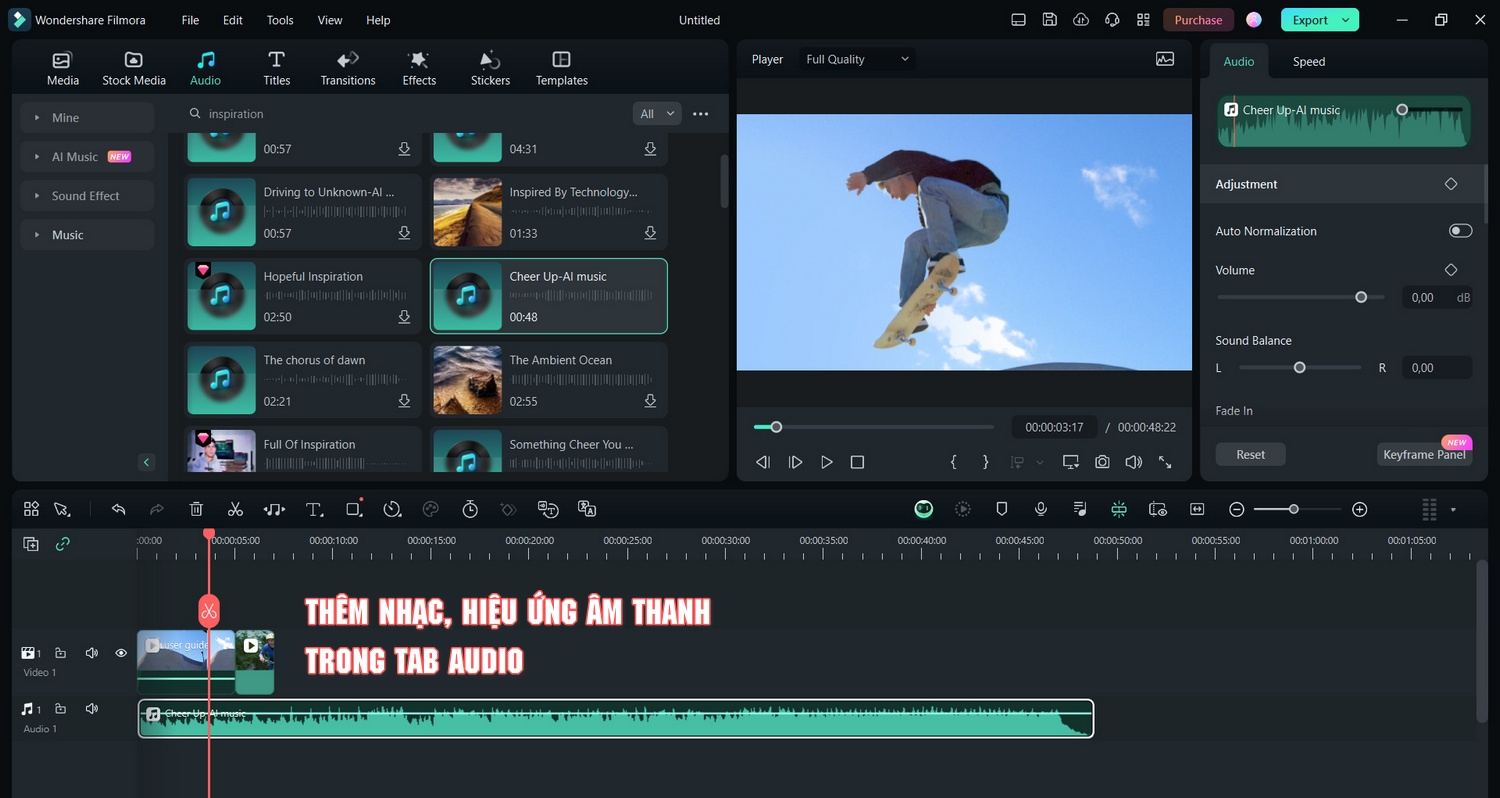1500x798 pixels.
Task: Click the delete trash icon in timeline toolbar
Action: coord(196,509)
